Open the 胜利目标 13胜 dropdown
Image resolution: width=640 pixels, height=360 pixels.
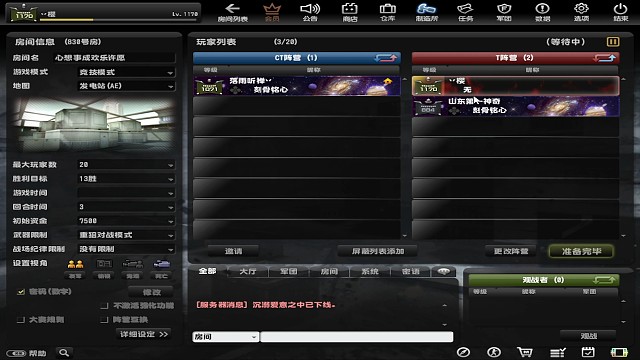(126, 179)
